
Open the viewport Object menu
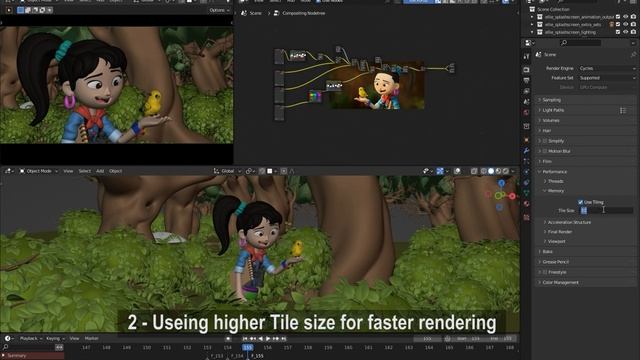pos(116,171)
